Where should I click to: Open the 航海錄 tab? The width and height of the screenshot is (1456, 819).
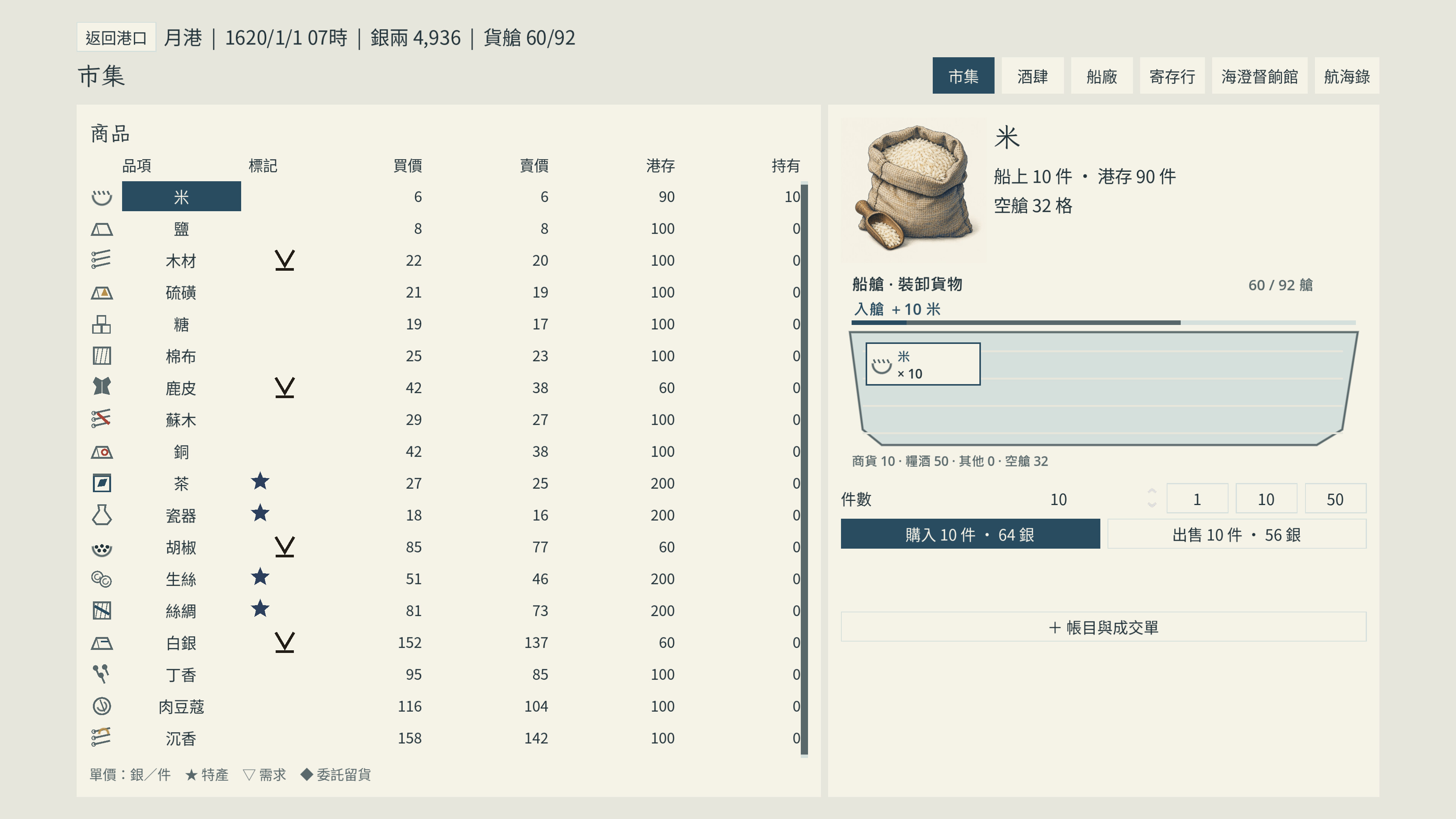pyautogui.click(x=1347, y=76)
